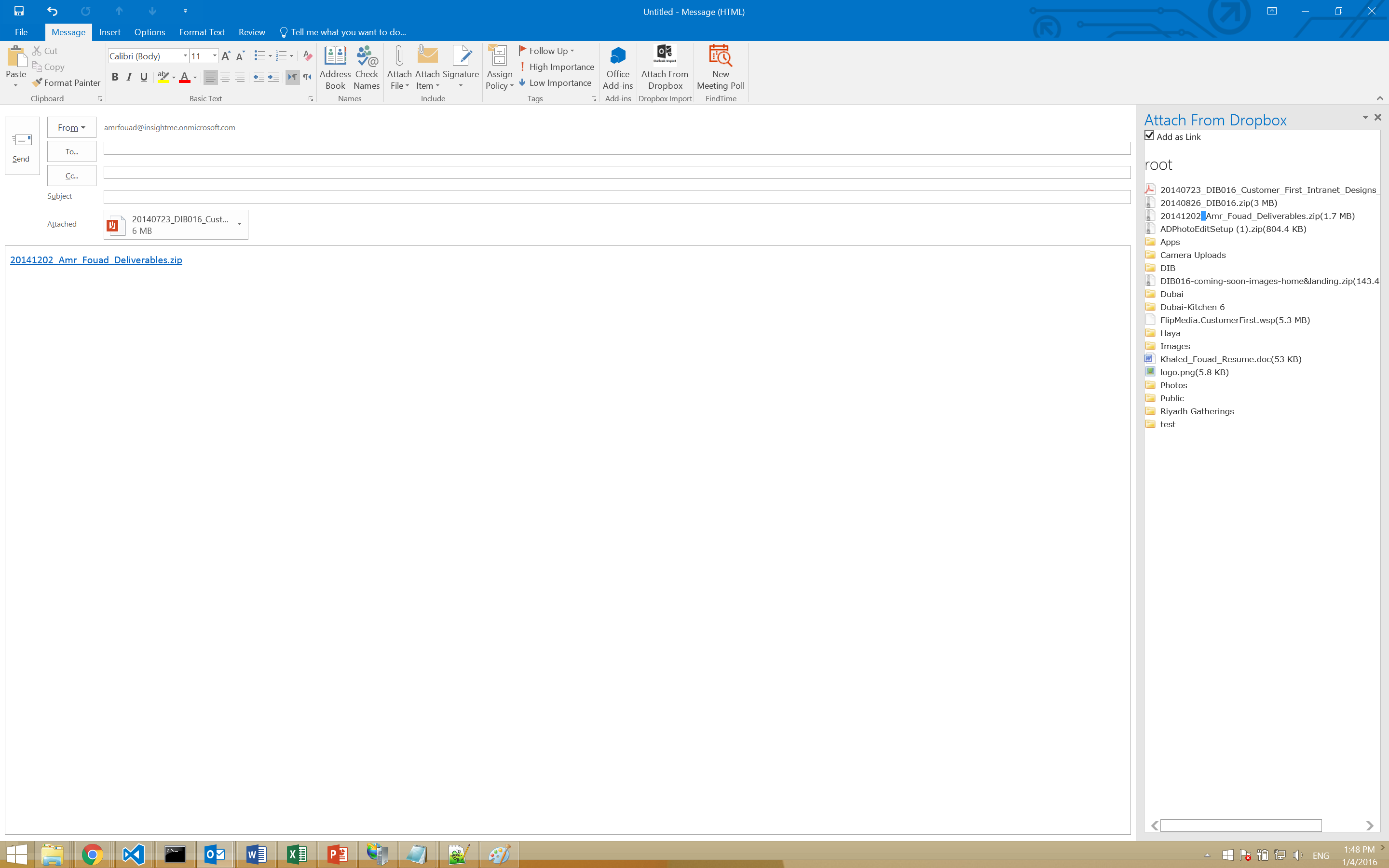Switch to the Insert tab
Viewport: 1389px width, 868px height.
[x=109, y=32]
